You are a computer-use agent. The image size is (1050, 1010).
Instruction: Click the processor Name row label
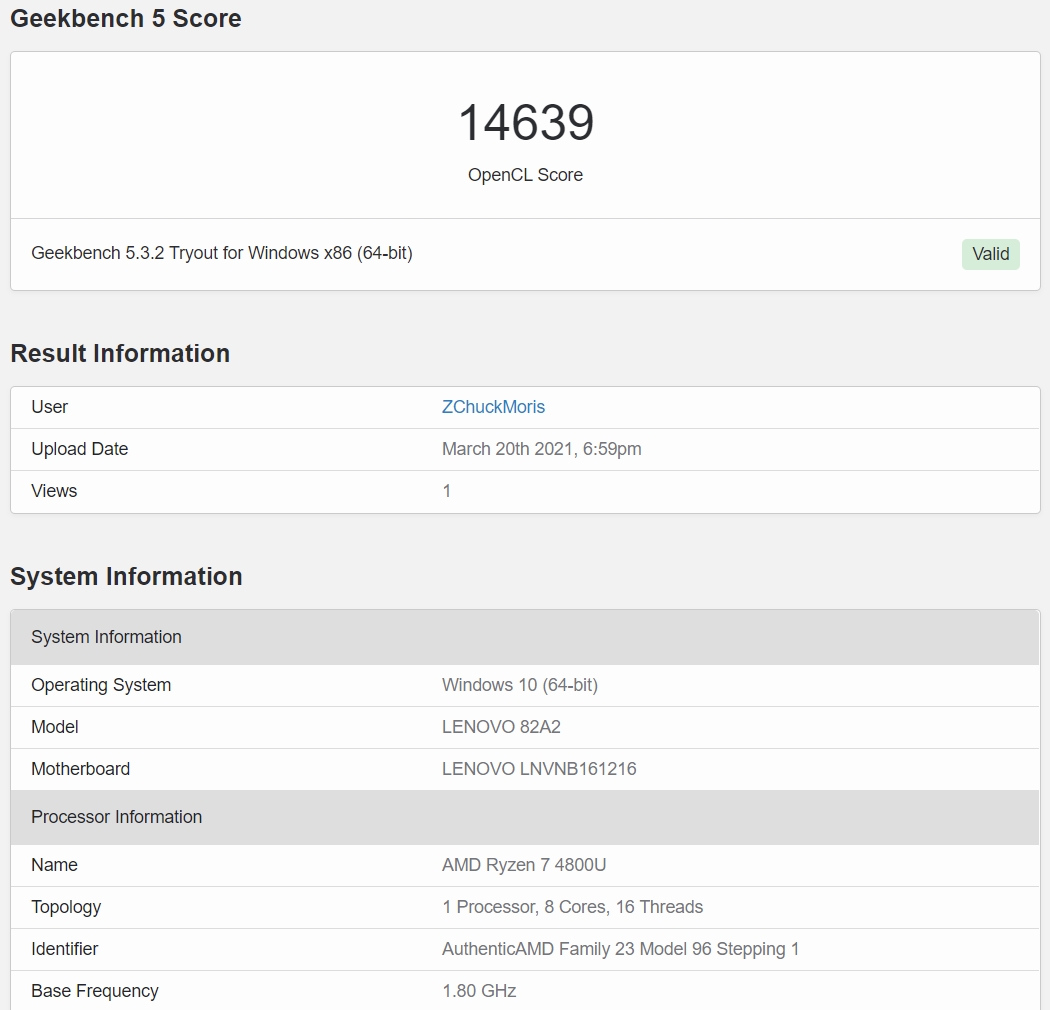click(54, 865)
